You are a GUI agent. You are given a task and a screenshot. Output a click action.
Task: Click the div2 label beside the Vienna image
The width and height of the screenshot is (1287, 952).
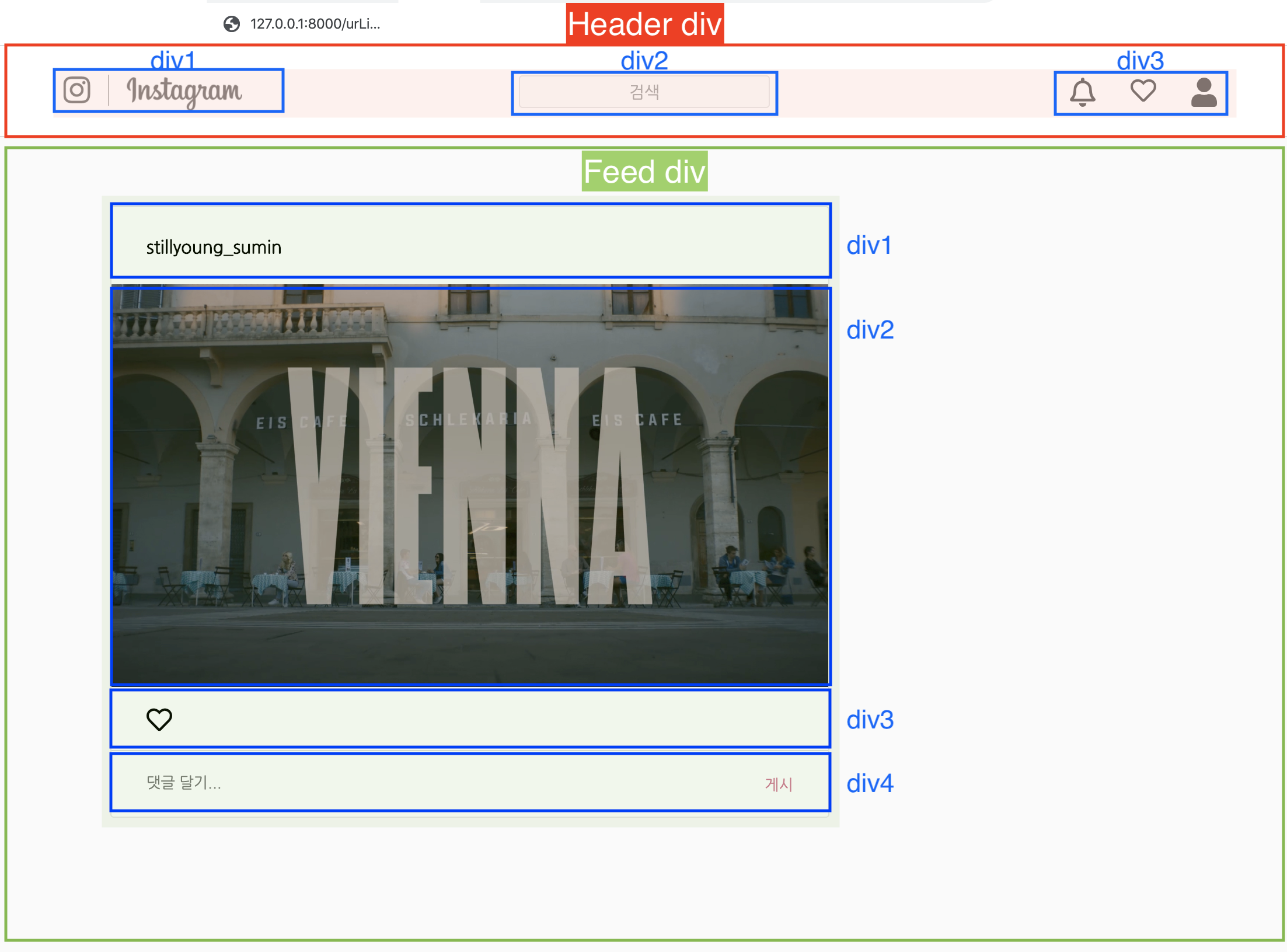870,330
